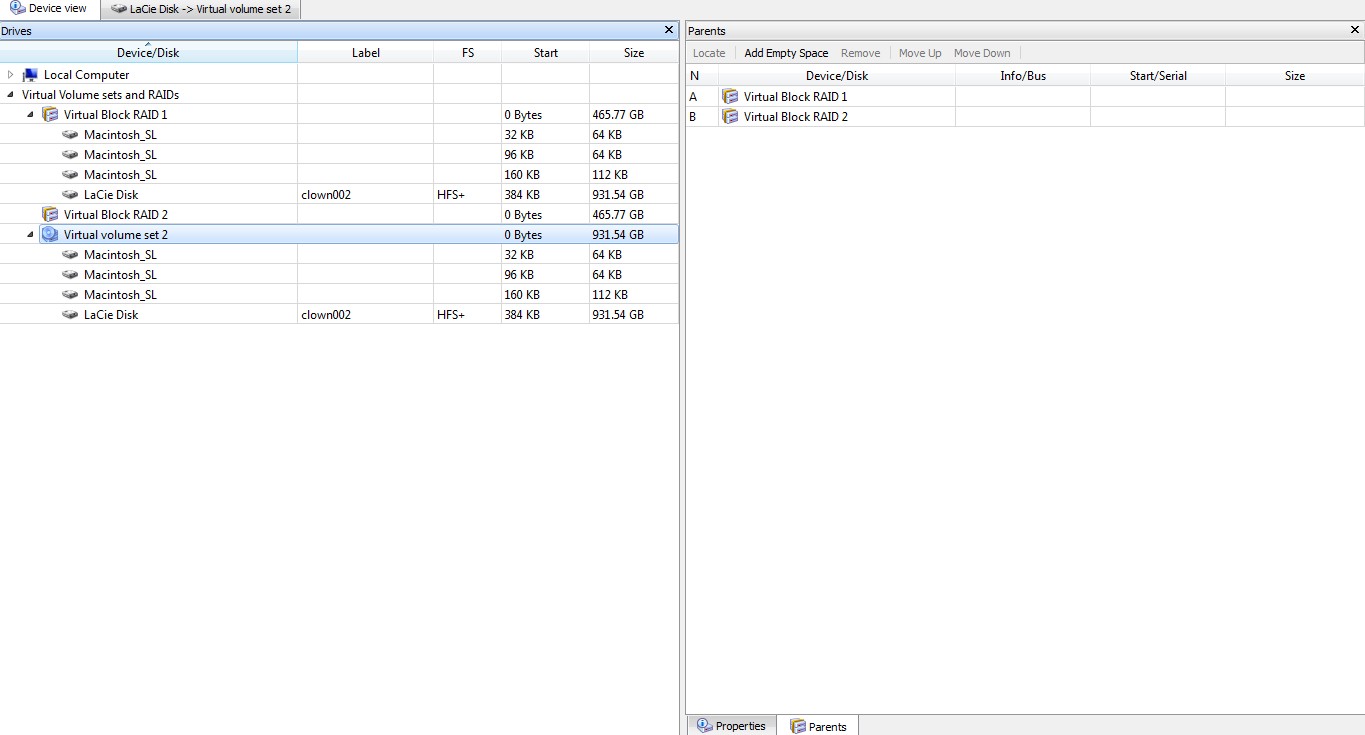1365x735 pixels.
Task: Click 465.77 GB size of Virtual Block RAID 2
Action: coord(618,215)
